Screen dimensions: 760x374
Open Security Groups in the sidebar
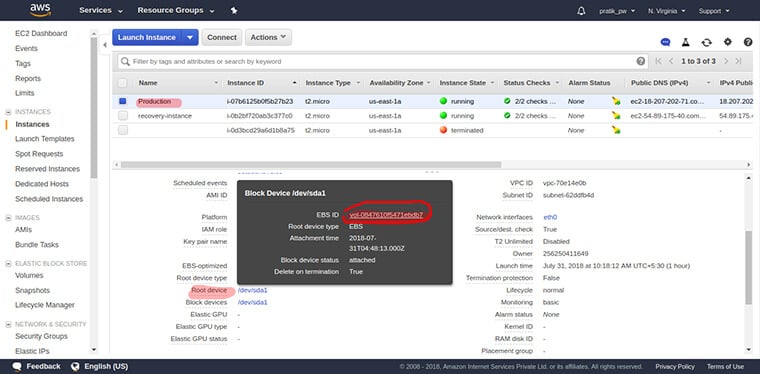(x=41, y=336)
